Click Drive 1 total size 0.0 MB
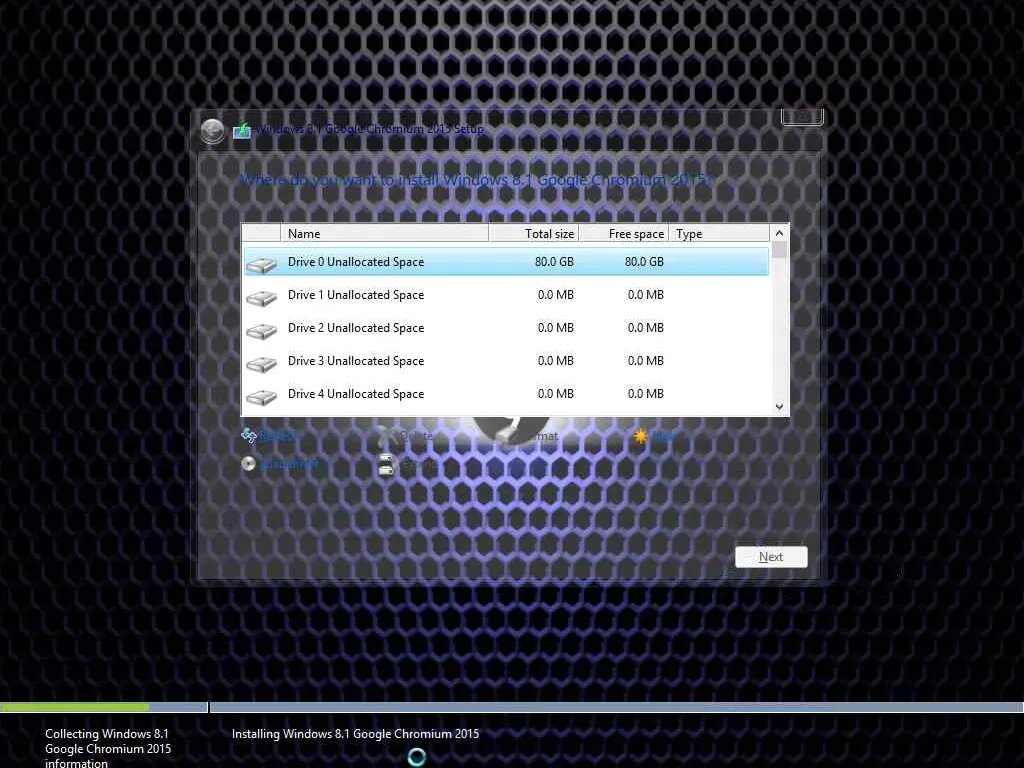 556,295
